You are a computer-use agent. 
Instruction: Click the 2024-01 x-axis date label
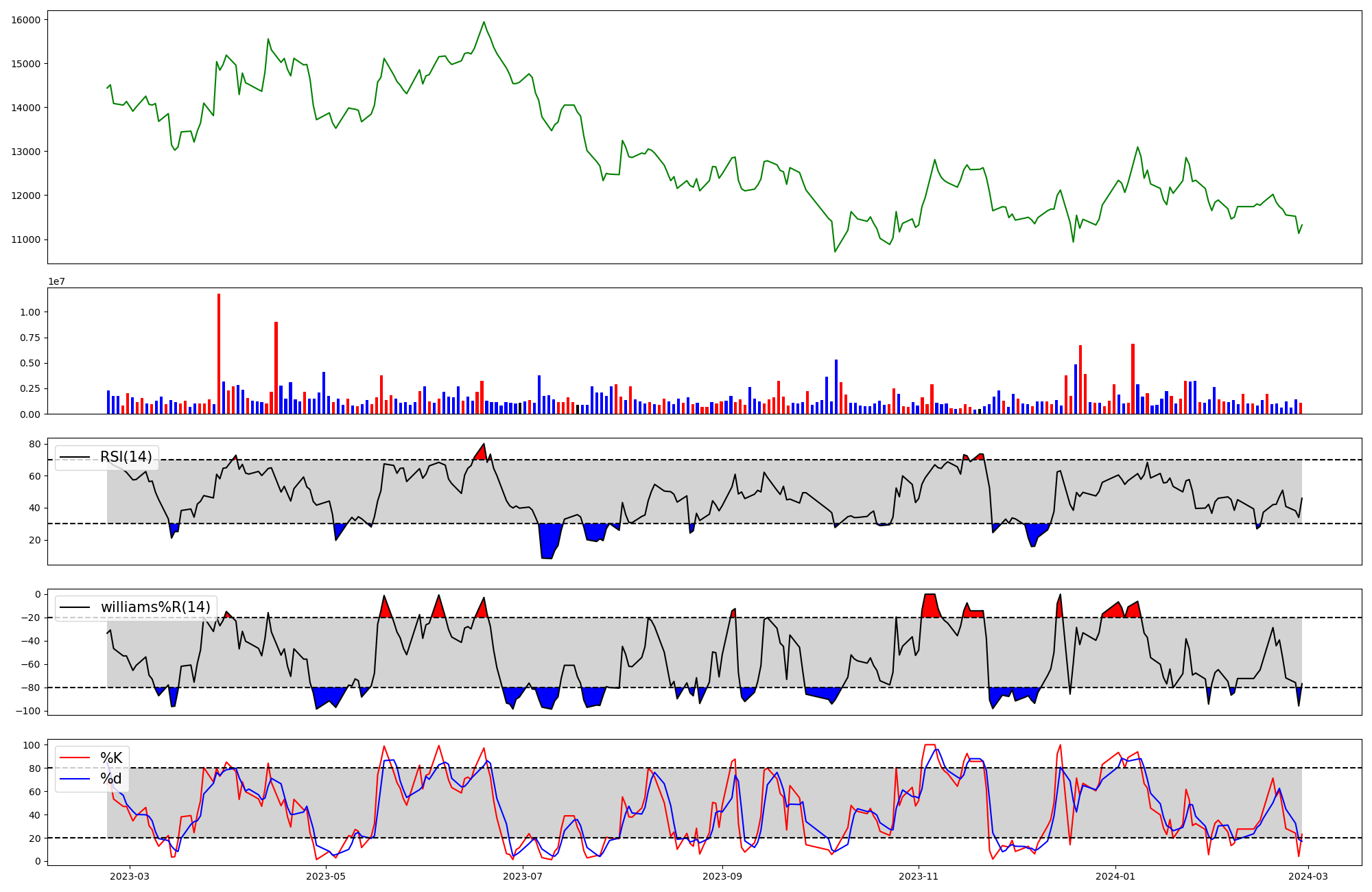[1115, 876]
